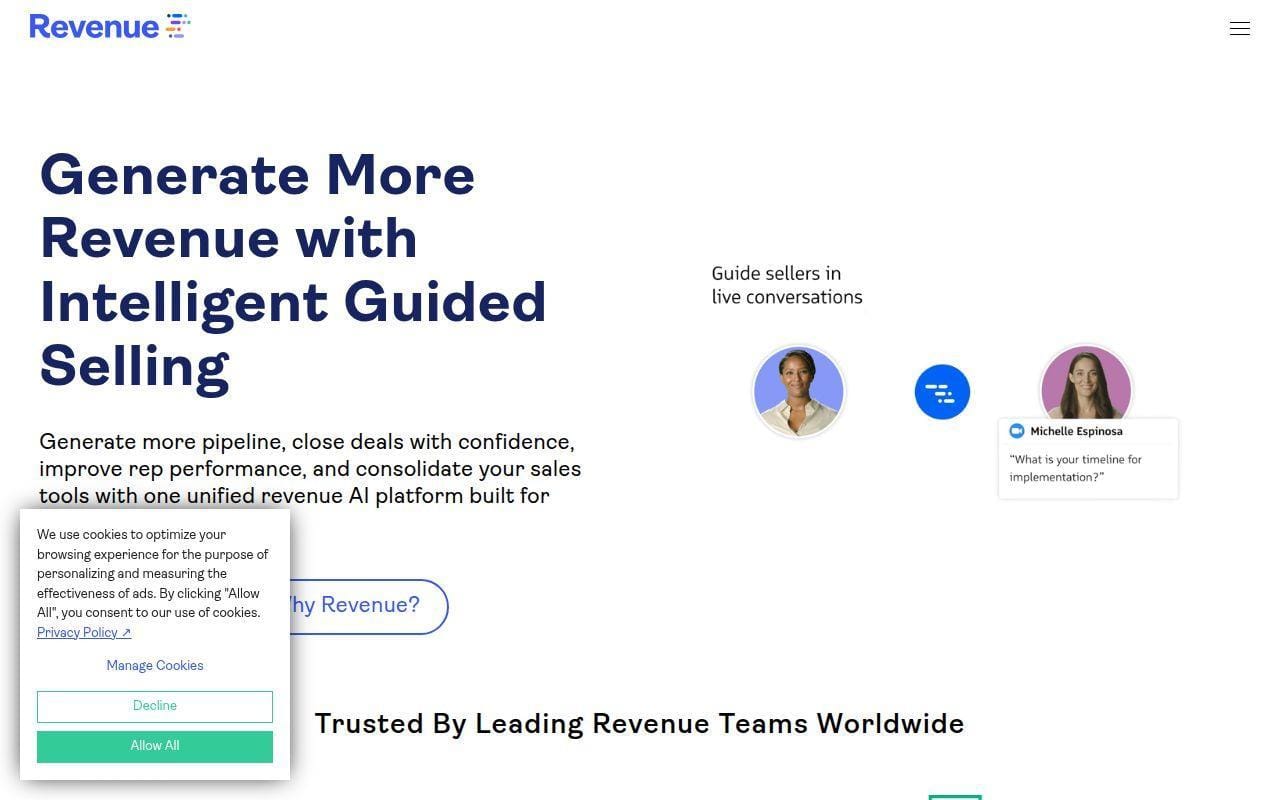Click the Guide sellers in live conversations text
Screen dimensions: 1280x800
point(787,285)
